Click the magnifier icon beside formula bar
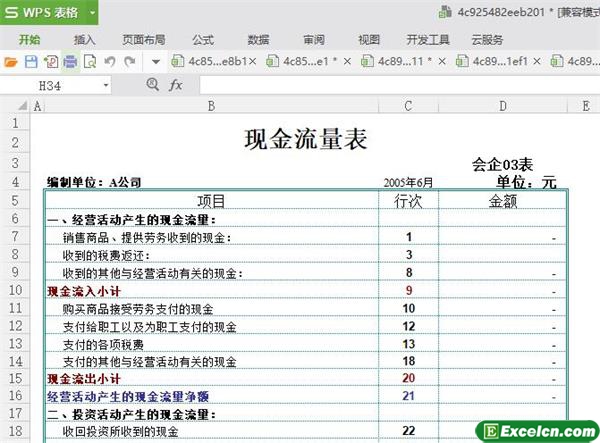The width and height of the screenshot is (600, 443). (151, 86)
